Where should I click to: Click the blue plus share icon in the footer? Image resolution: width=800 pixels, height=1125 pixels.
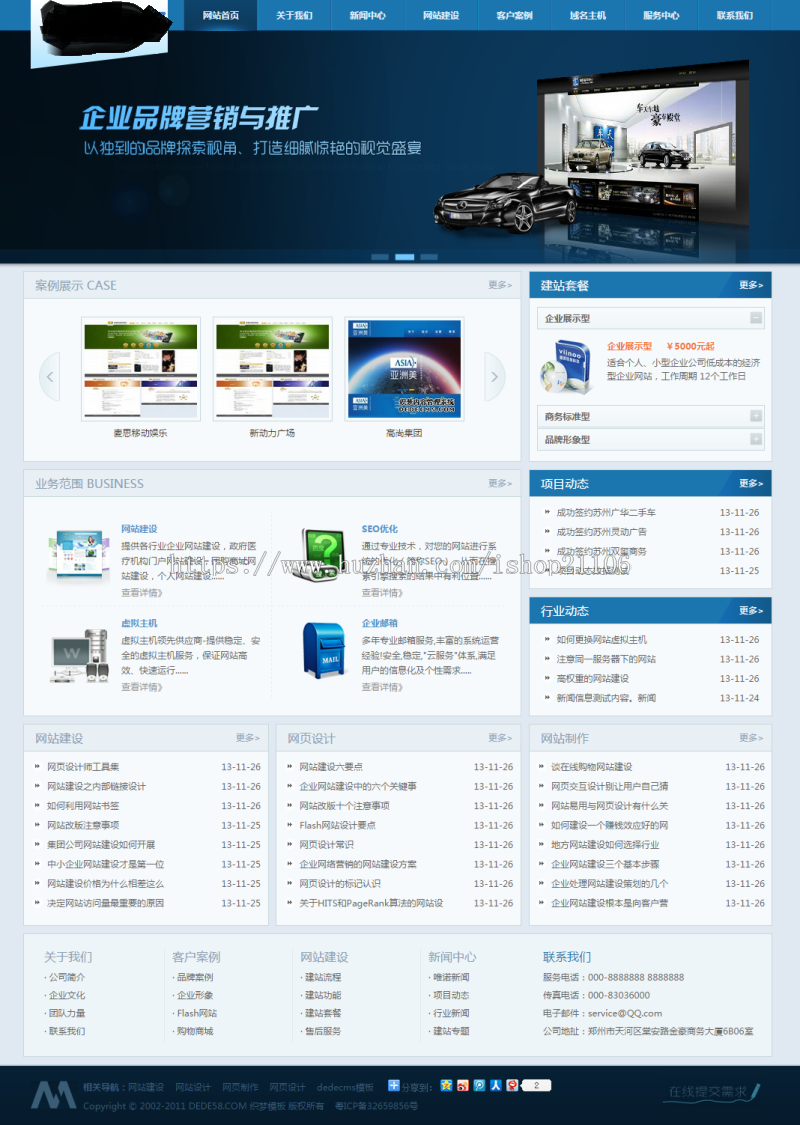click(x=393, y=1085)
